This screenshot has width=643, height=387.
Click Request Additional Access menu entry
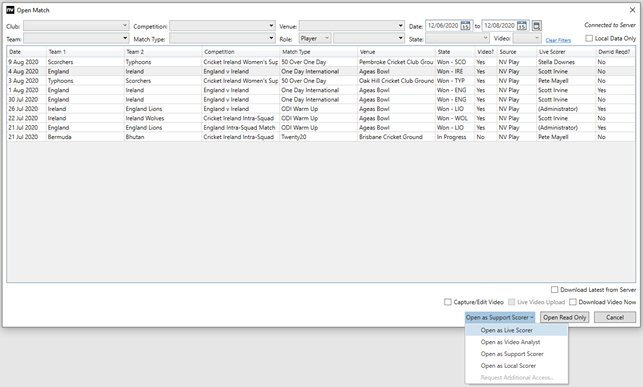click(x=517, y=378)
